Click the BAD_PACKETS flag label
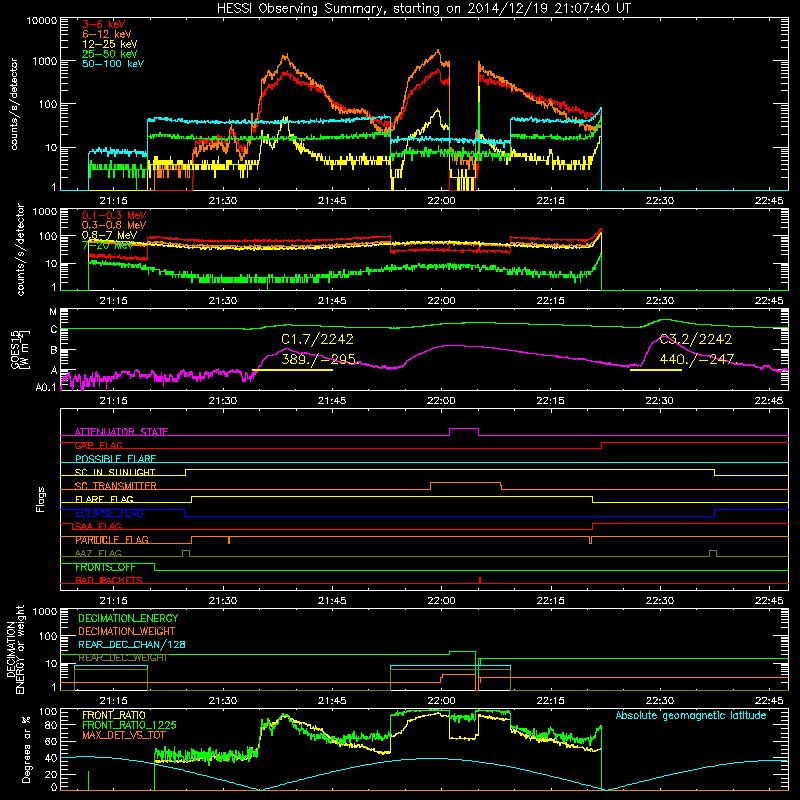This screenshot has height=800, width=800. coord(109,580)
